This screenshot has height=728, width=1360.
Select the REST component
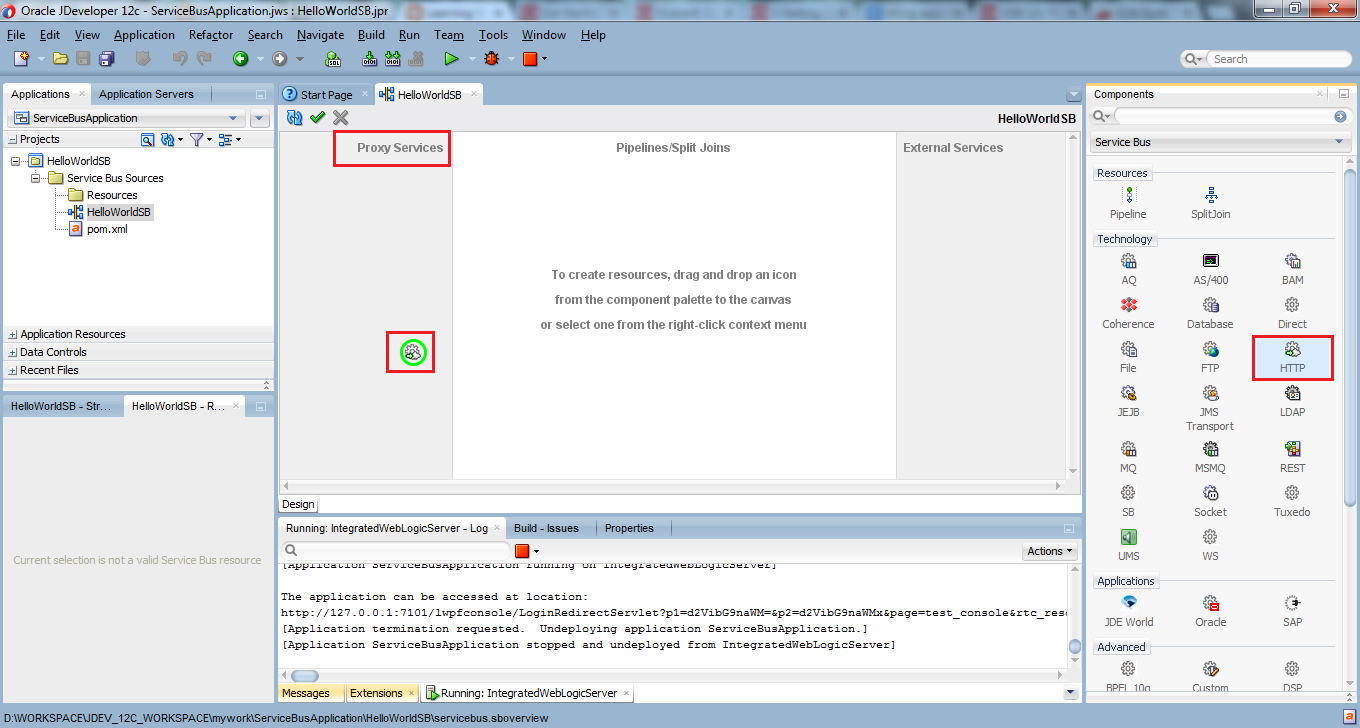[x=1292, y=456]
